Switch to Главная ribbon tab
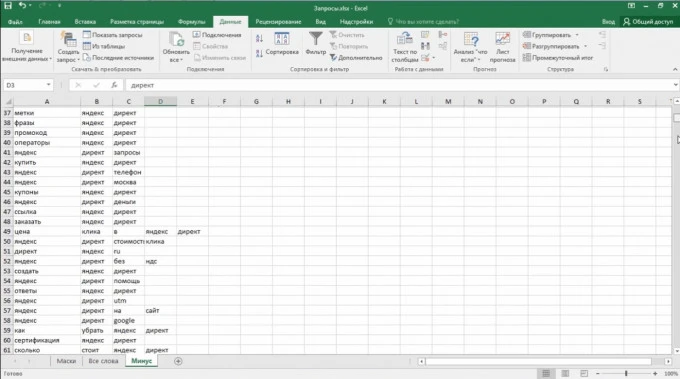The width and height of the screenshot is (680, 379). pyautogui.click(x=49, y=21)
